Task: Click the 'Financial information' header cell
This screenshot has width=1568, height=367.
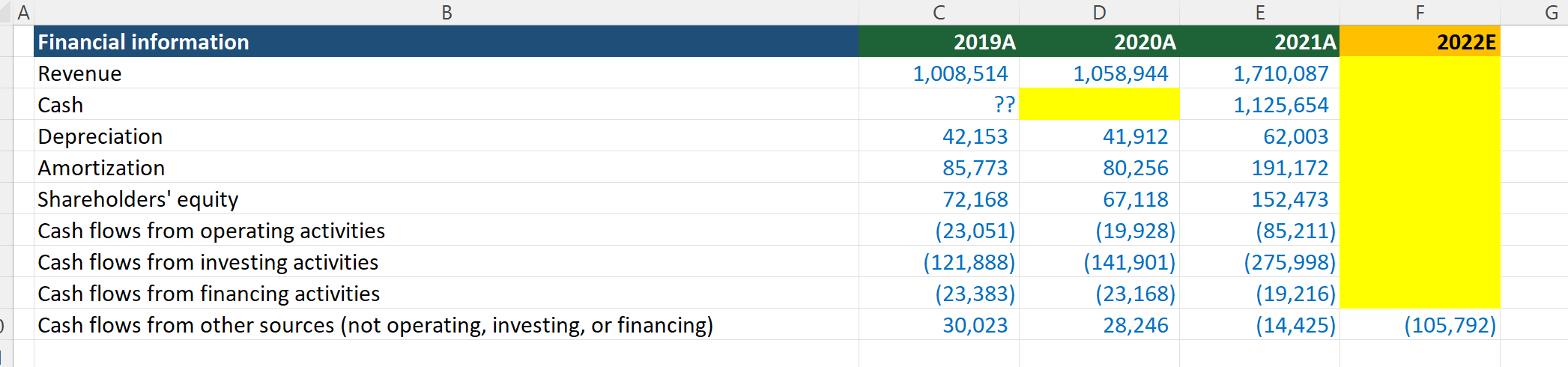Action: (447, 41)
